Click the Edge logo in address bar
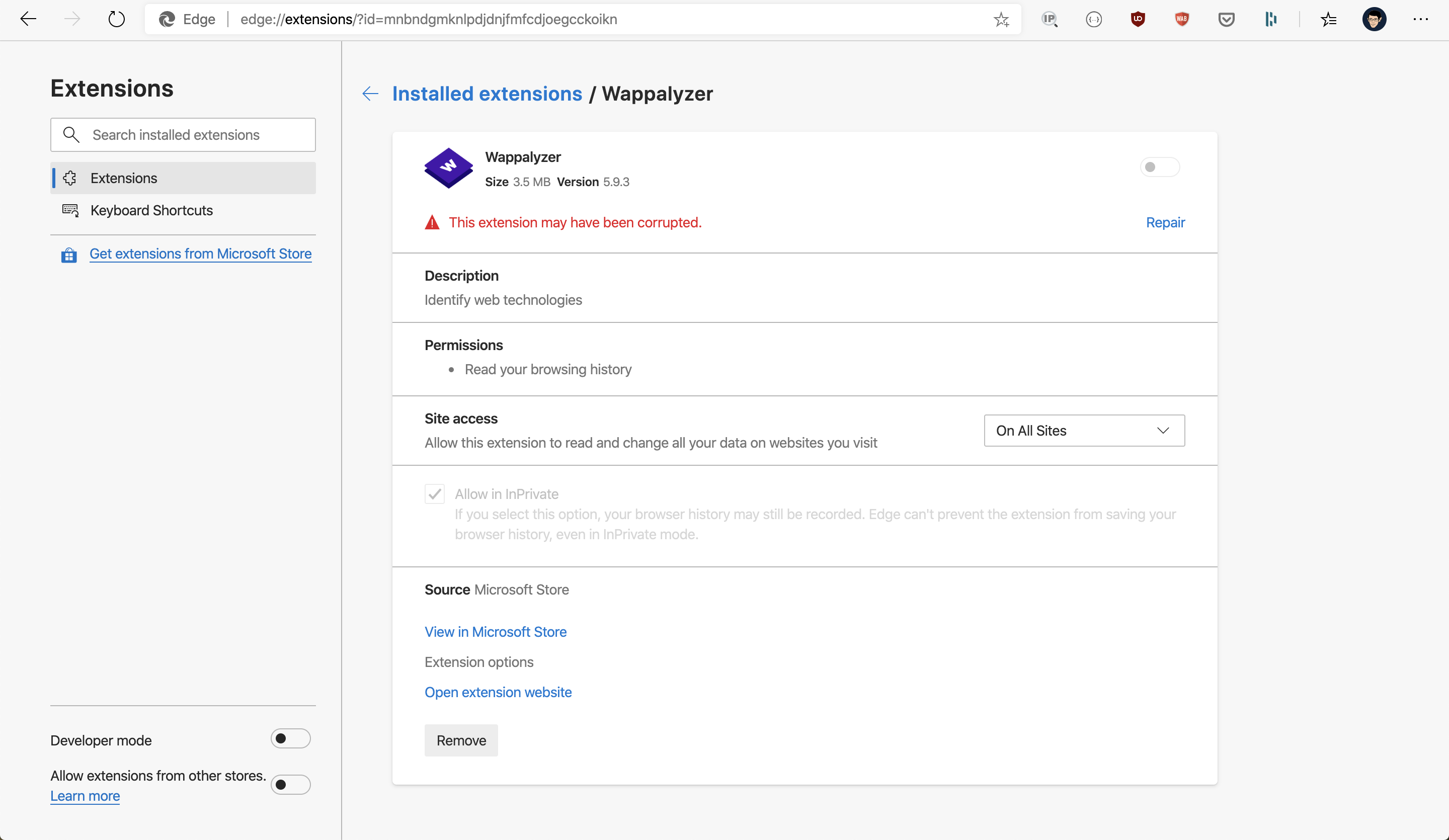 click(167, 19)
